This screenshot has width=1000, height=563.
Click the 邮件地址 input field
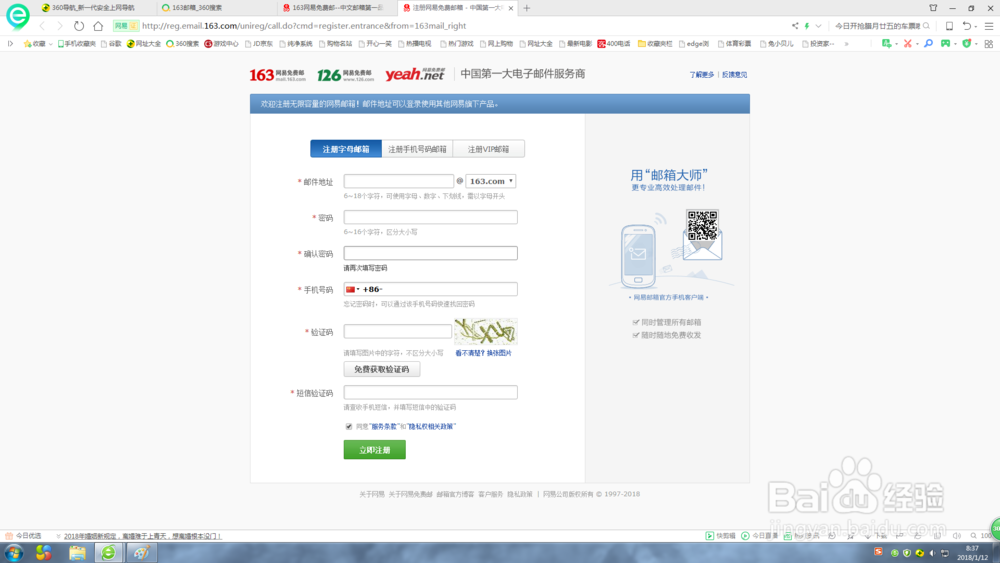click(x=399, y=181)
